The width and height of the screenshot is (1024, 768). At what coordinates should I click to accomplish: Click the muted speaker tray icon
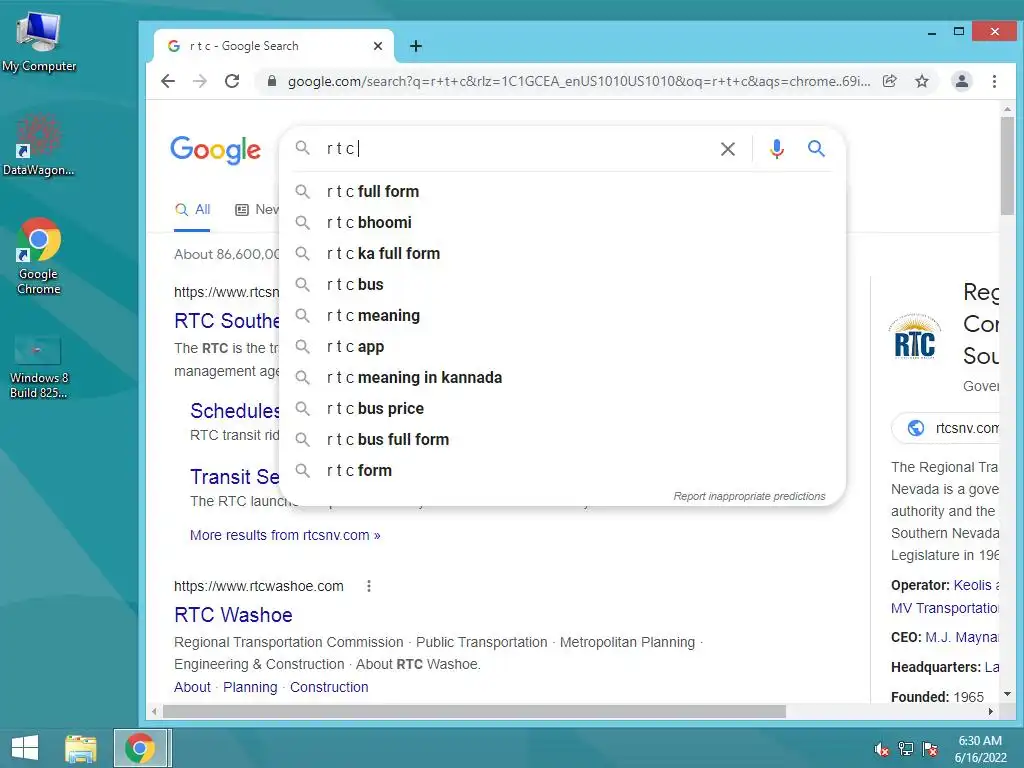point(881,749)
